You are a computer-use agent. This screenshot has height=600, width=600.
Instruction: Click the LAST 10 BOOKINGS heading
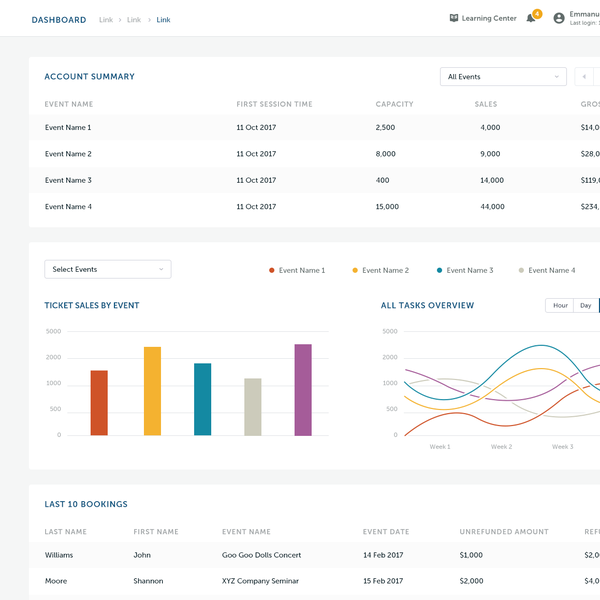coord(86,504)
